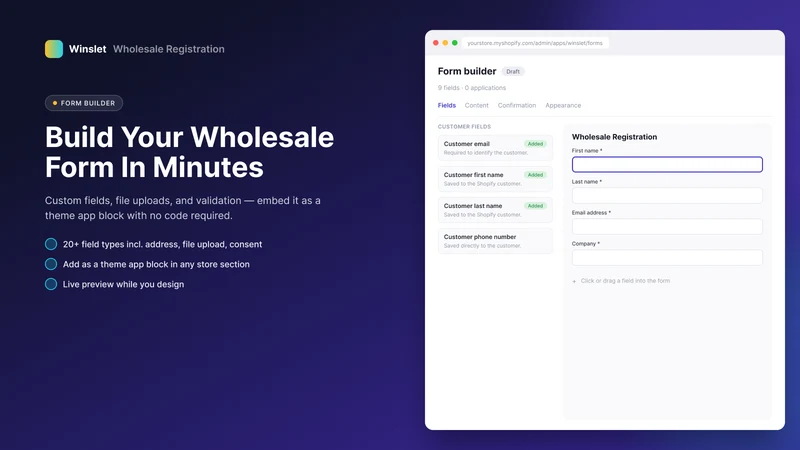The width and height of the screenshot is (800, 450).
Task: Click the 'Live preview while you design' text
Action: (x=123, y=284)
